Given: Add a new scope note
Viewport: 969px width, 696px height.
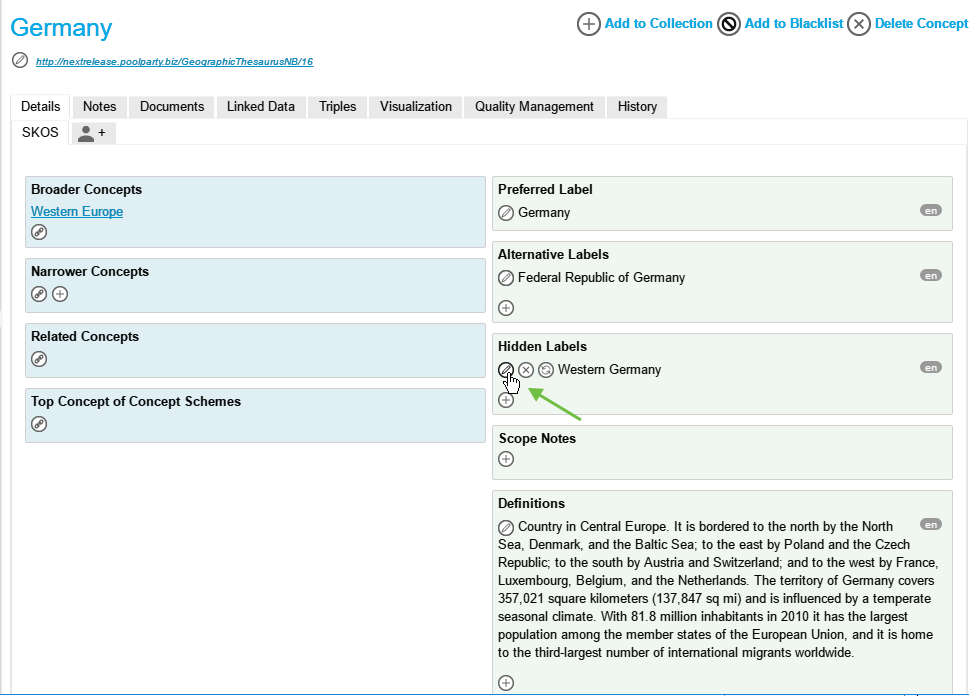Looking at the screenshot, I should pyautogui.click(x=506, y=459).
